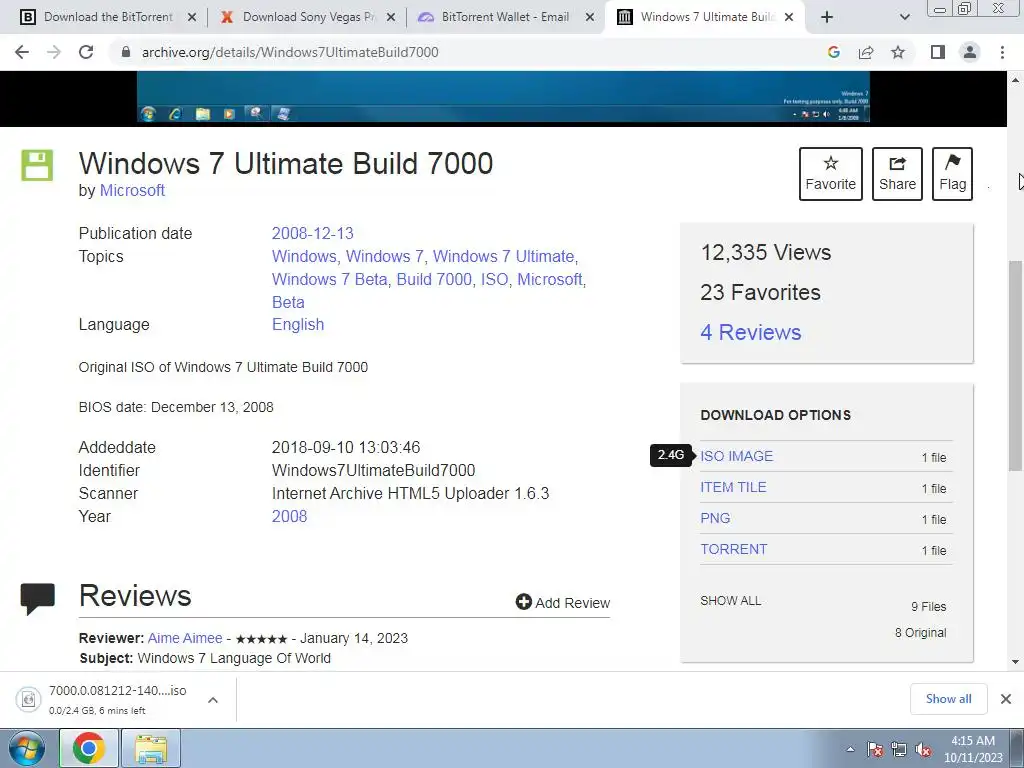Show all download files

[731, 601]
